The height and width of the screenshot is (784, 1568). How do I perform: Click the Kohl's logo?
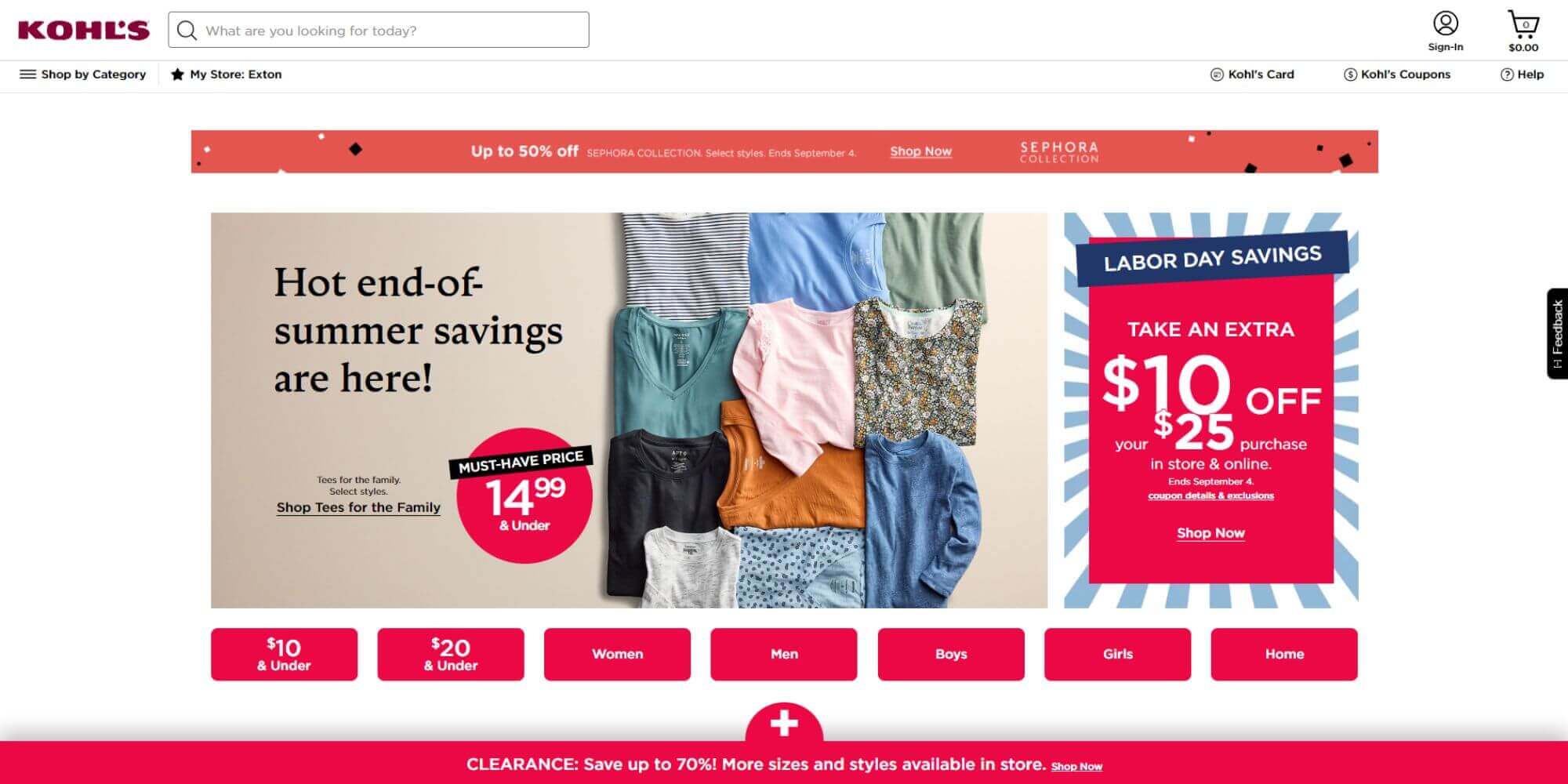pyautogui.click(x=83, y=31)
